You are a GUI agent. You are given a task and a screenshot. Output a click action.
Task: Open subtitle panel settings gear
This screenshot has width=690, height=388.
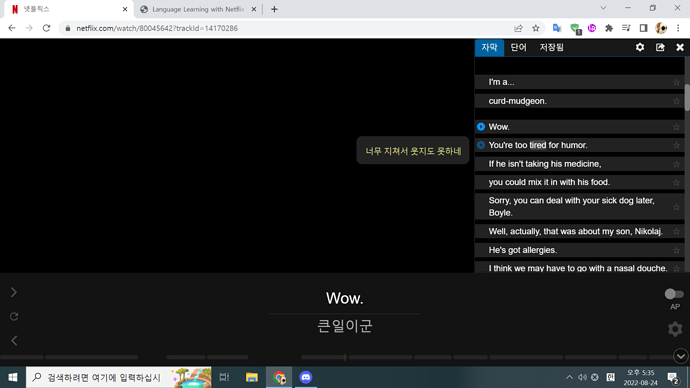640,47
